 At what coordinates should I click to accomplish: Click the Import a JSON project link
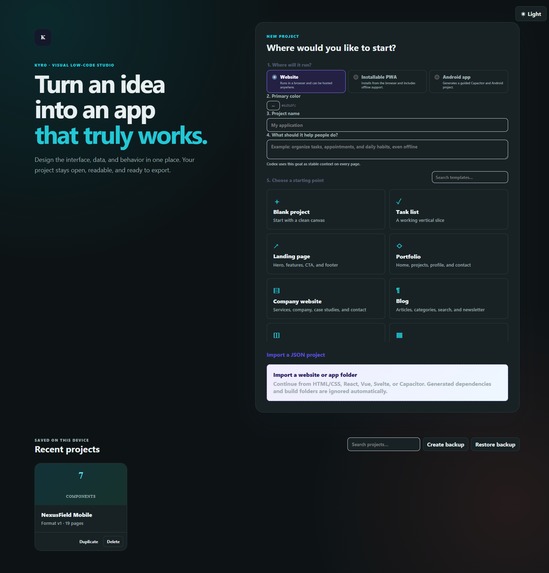point(296,355)
